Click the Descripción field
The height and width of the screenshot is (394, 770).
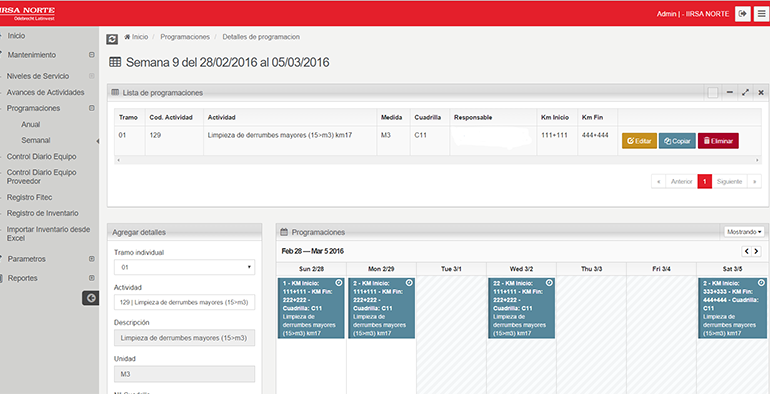tap(184, 338)
